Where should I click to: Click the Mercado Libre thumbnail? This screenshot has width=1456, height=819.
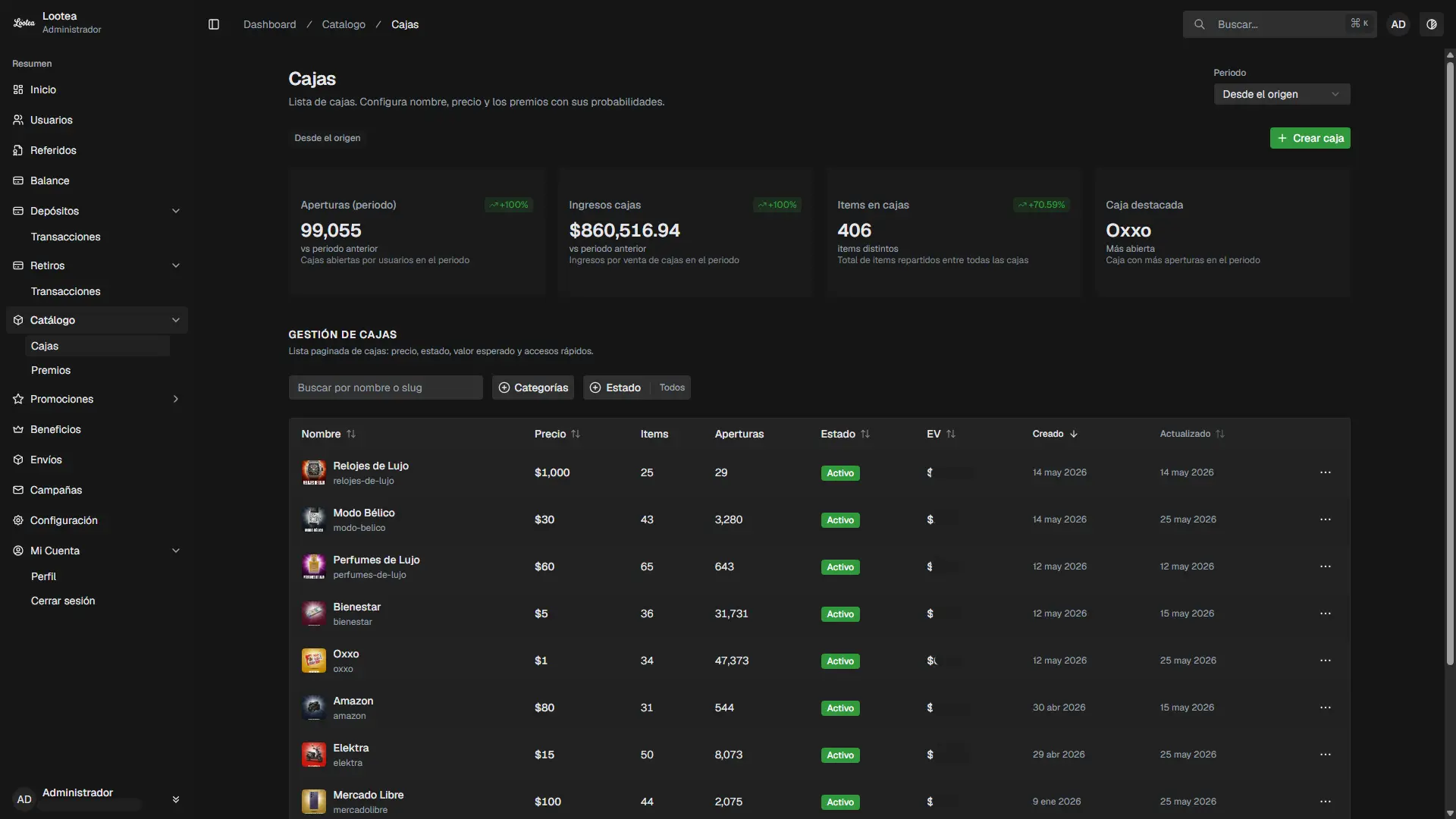tap(314, 802)
